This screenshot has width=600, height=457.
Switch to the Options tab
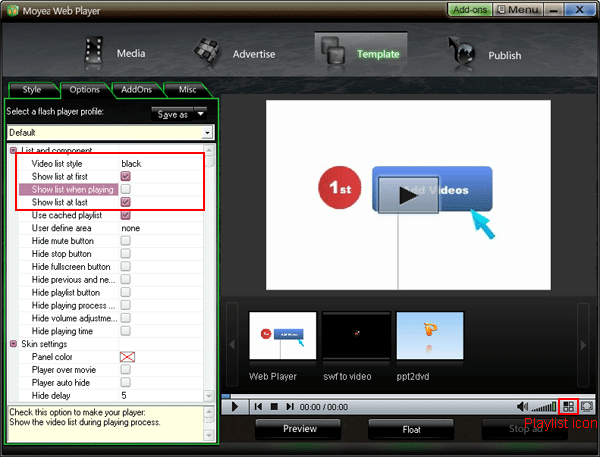coord(85,90)
